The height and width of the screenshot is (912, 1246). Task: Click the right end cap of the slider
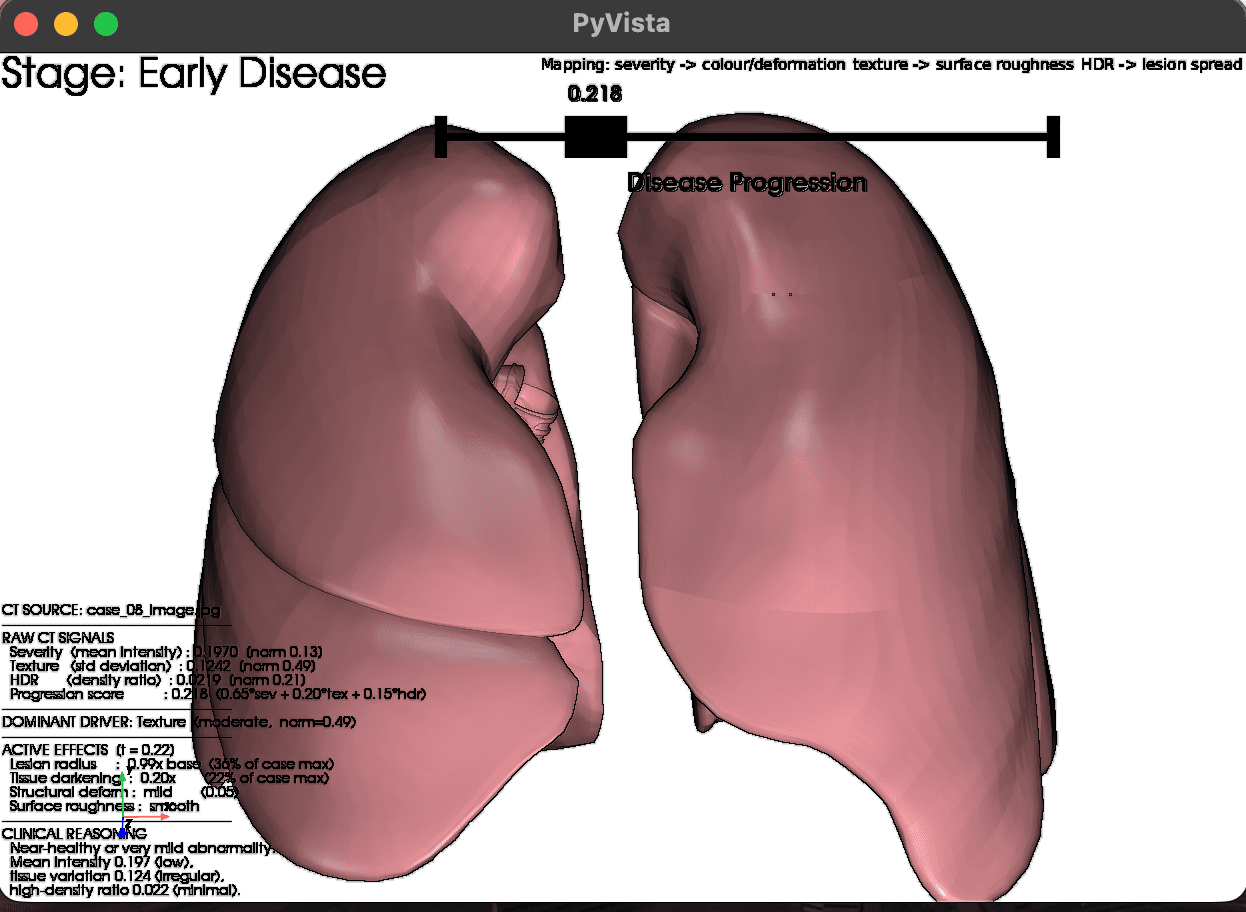(1053, 136)
